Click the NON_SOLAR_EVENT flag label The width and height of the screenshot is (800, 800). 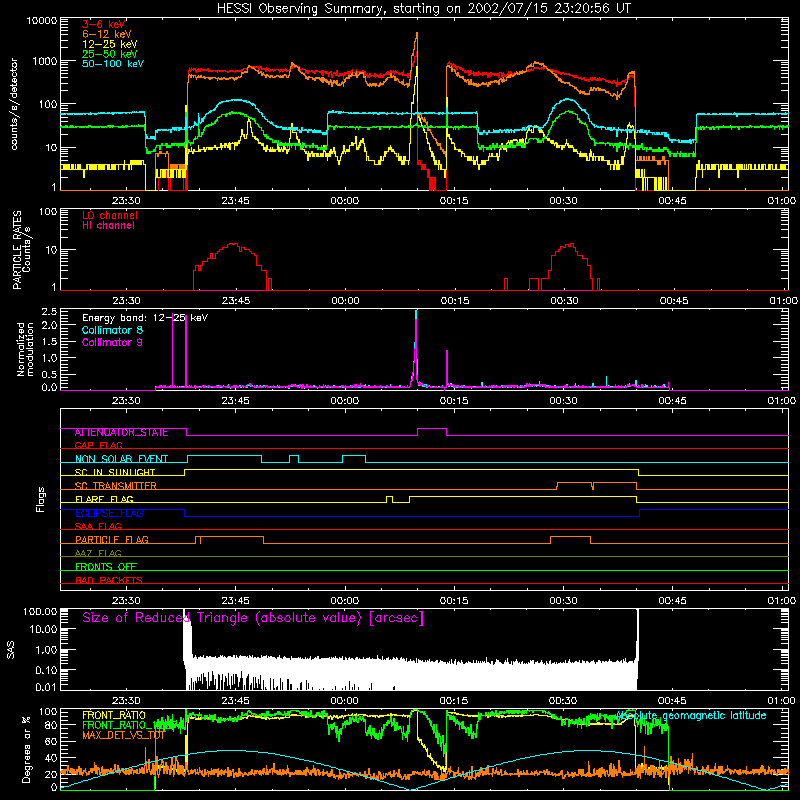pos(121,459)
